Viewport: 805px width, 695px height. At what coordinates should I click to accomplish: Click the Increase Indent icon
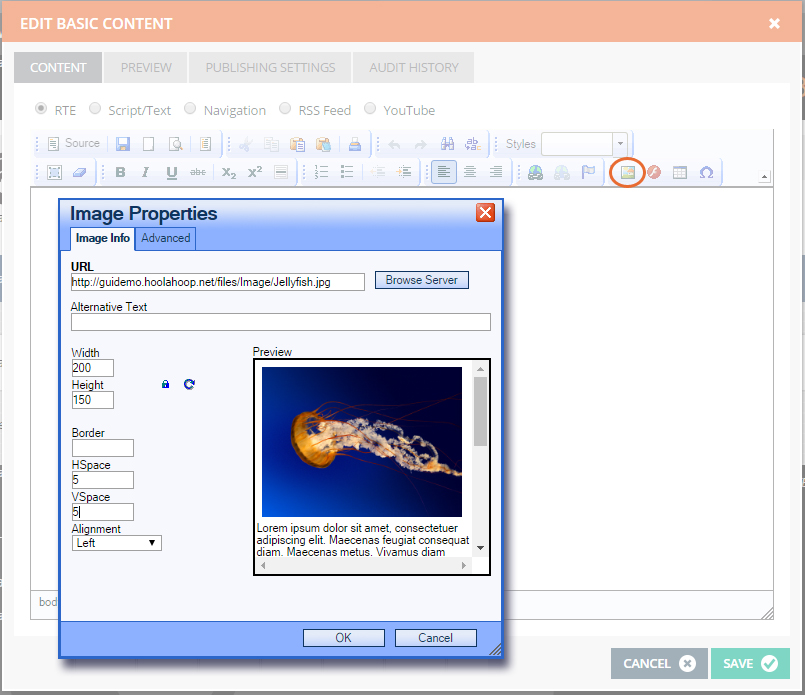[x=405, y=172]
